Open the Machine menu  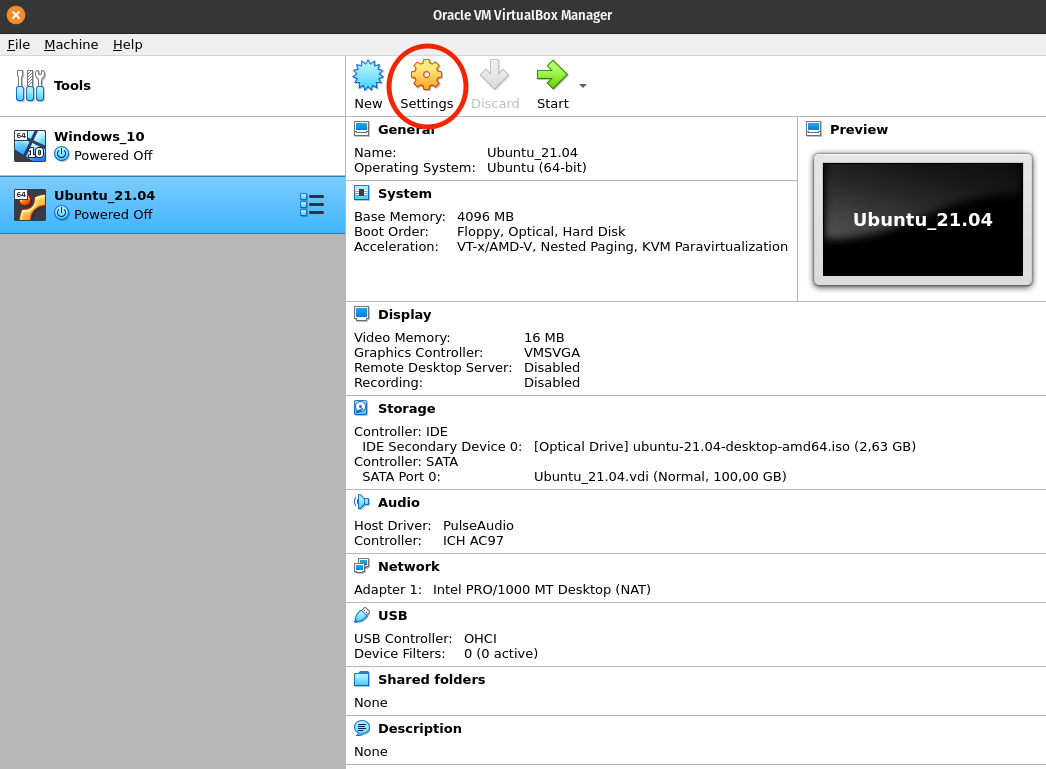tap(71, 44)
